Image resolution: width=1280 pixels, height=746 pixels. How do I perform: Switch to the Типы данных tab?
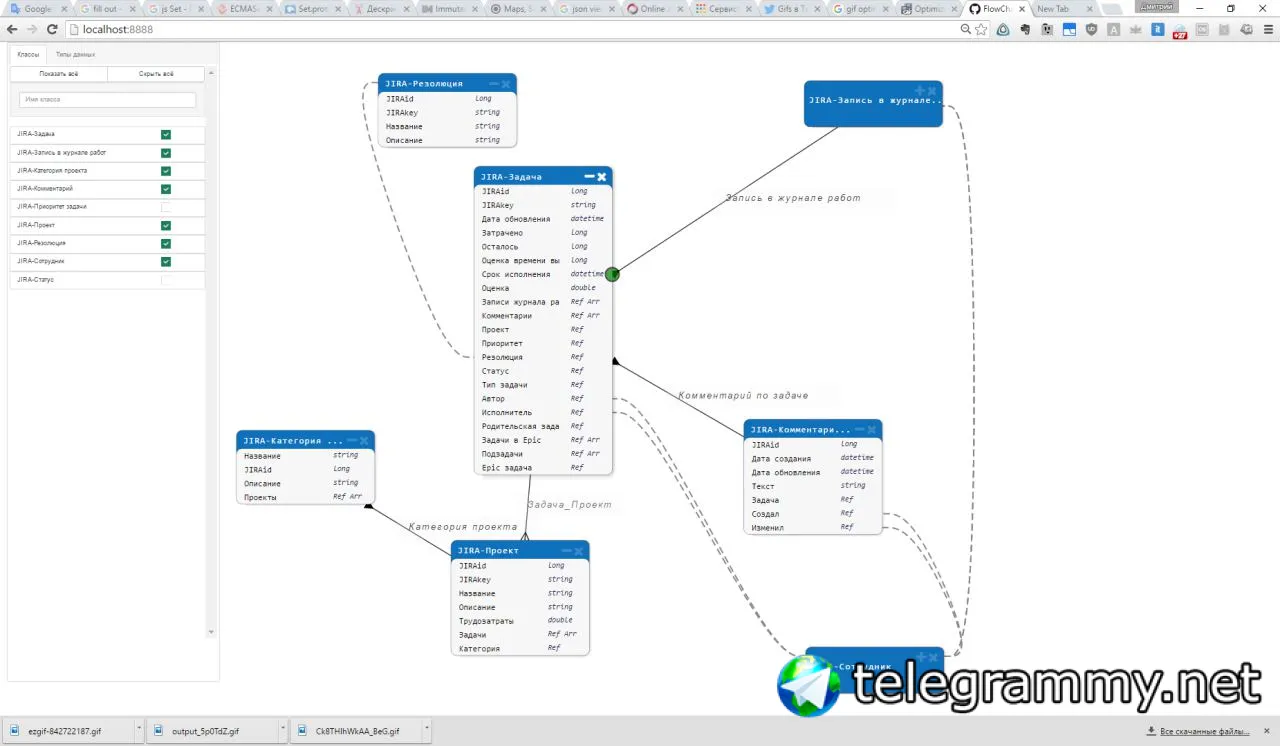75,54
